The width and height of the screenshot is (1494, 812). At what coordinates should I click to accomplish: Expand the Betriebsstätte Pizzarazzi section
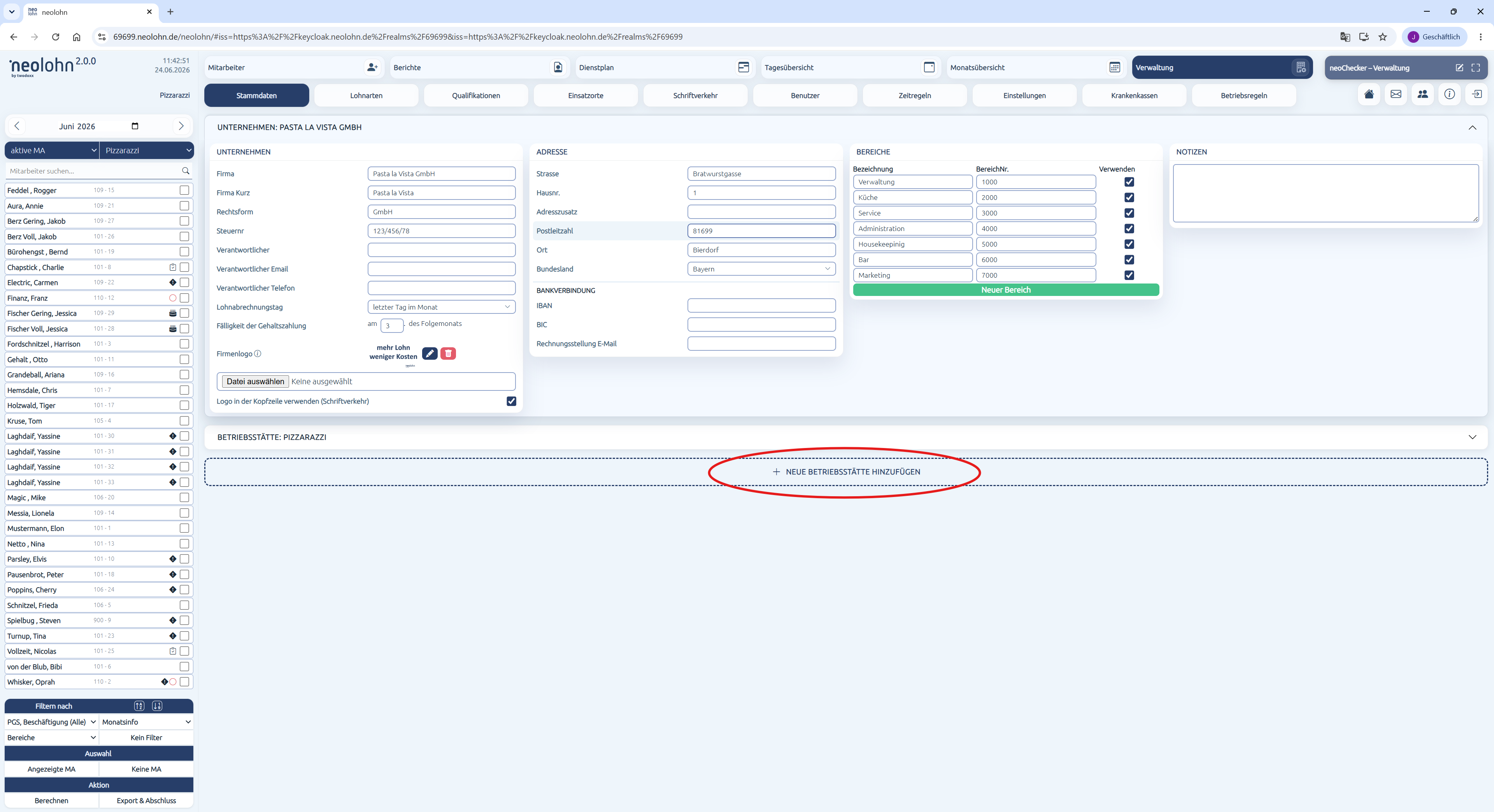[1472, 437]
